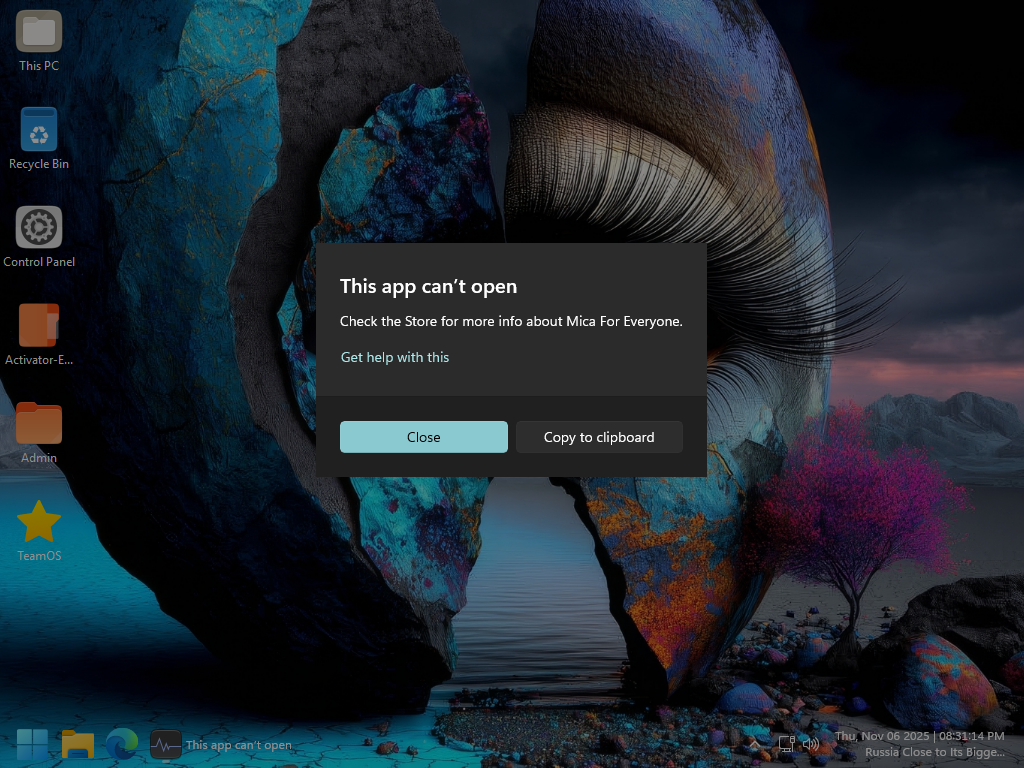Open the Windows Start menu
Viewport: 1024px width, 768px height.
pos(32,745)
